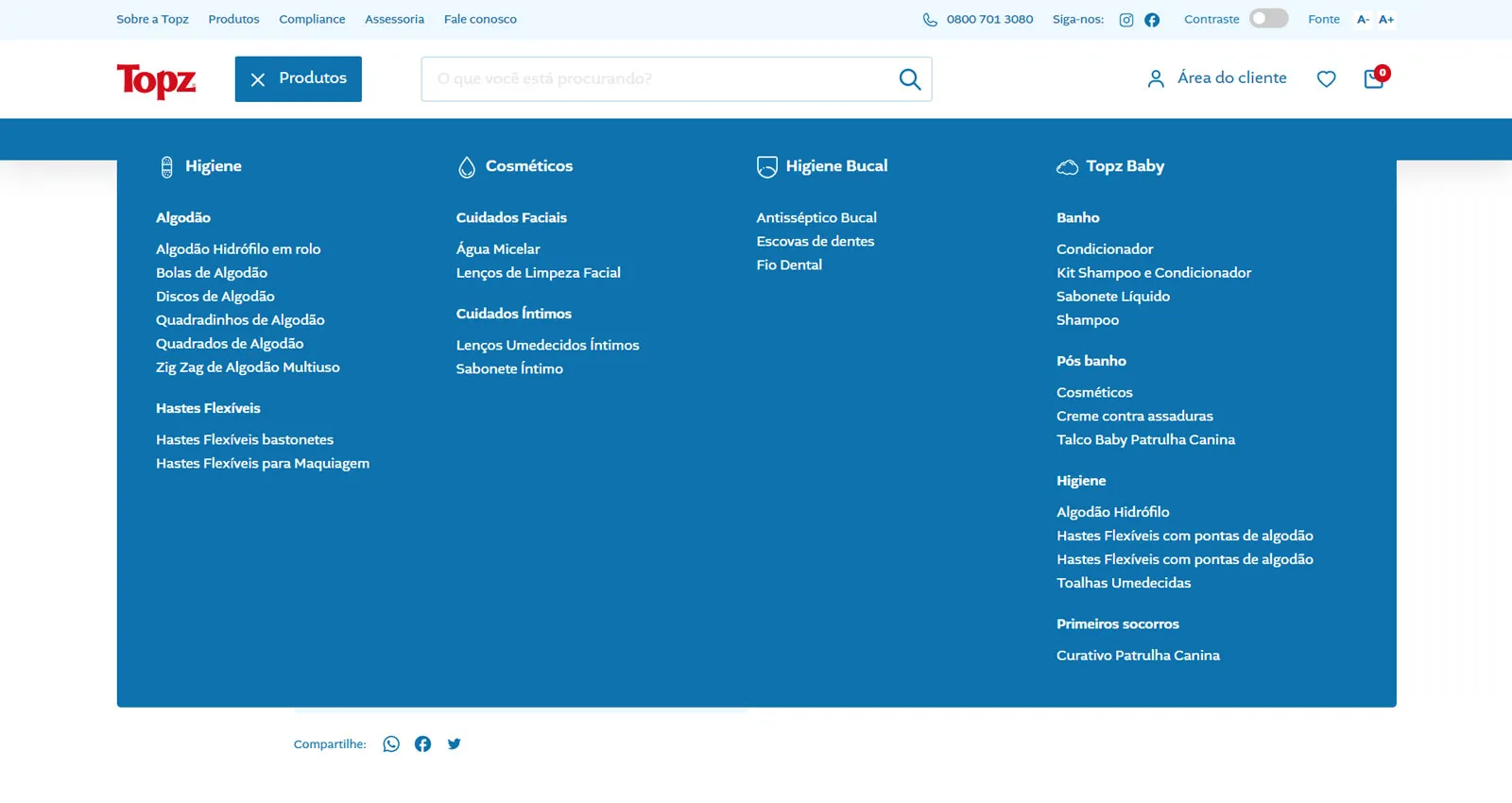Open the shopping bag cart icon
Image resolution: width=1512 pixels, height=803 pixels.
1374,78
